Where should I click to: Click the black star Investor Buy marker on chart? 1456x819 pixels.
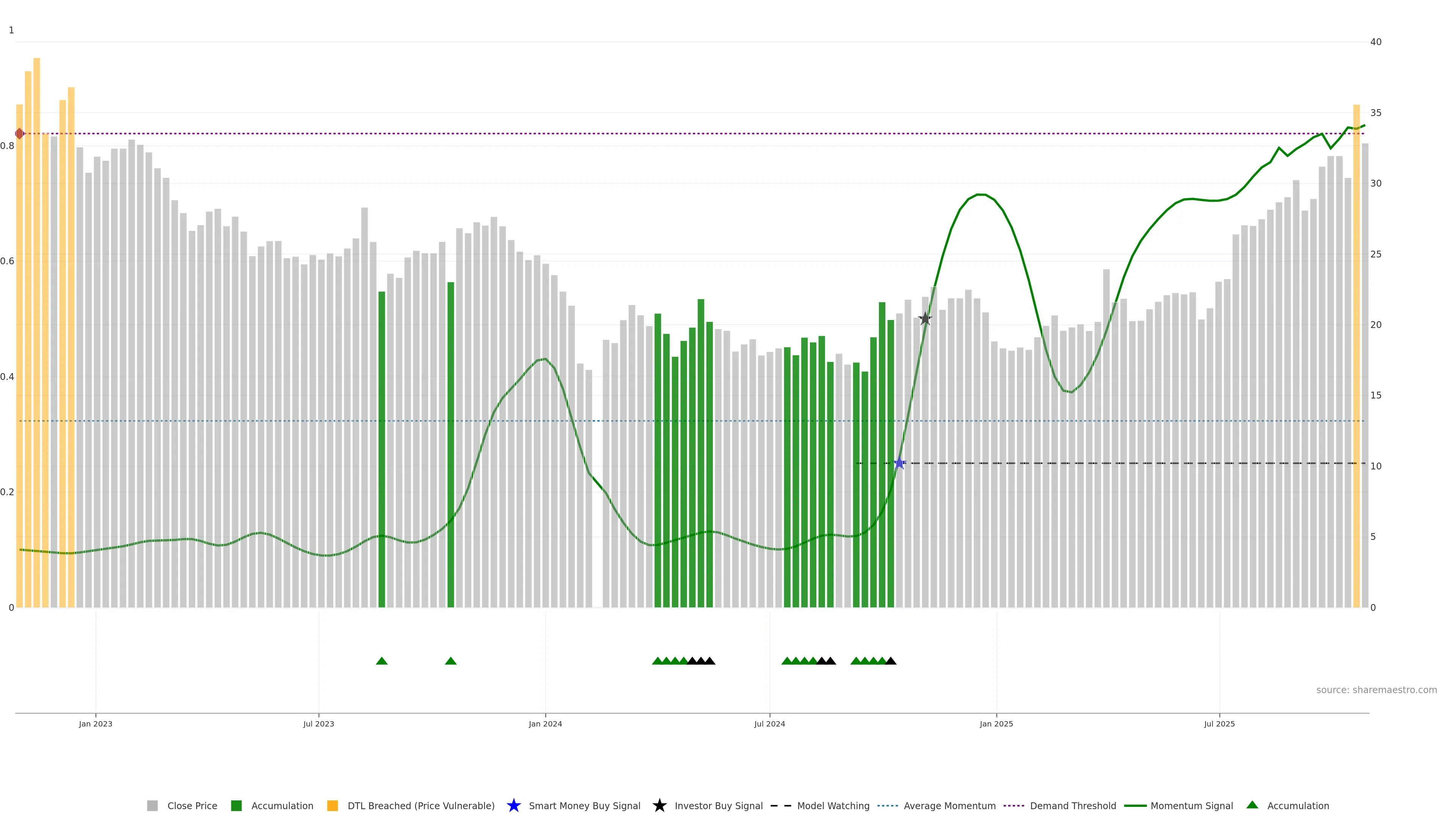pos(925,319)
